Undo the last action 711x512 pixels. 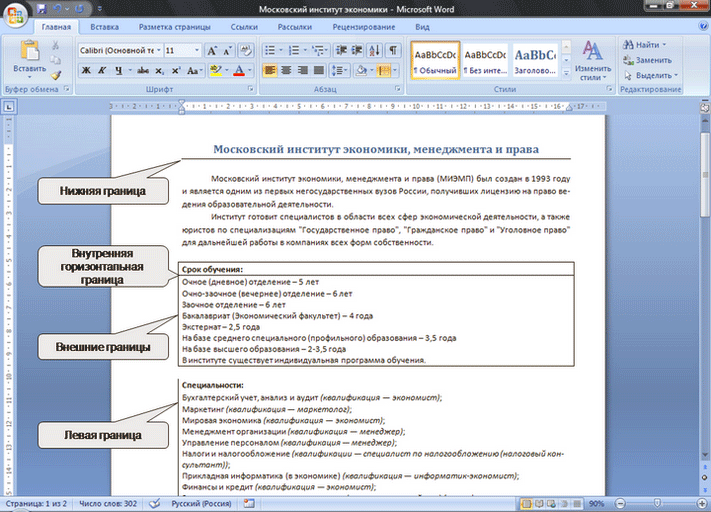[57, 9]
